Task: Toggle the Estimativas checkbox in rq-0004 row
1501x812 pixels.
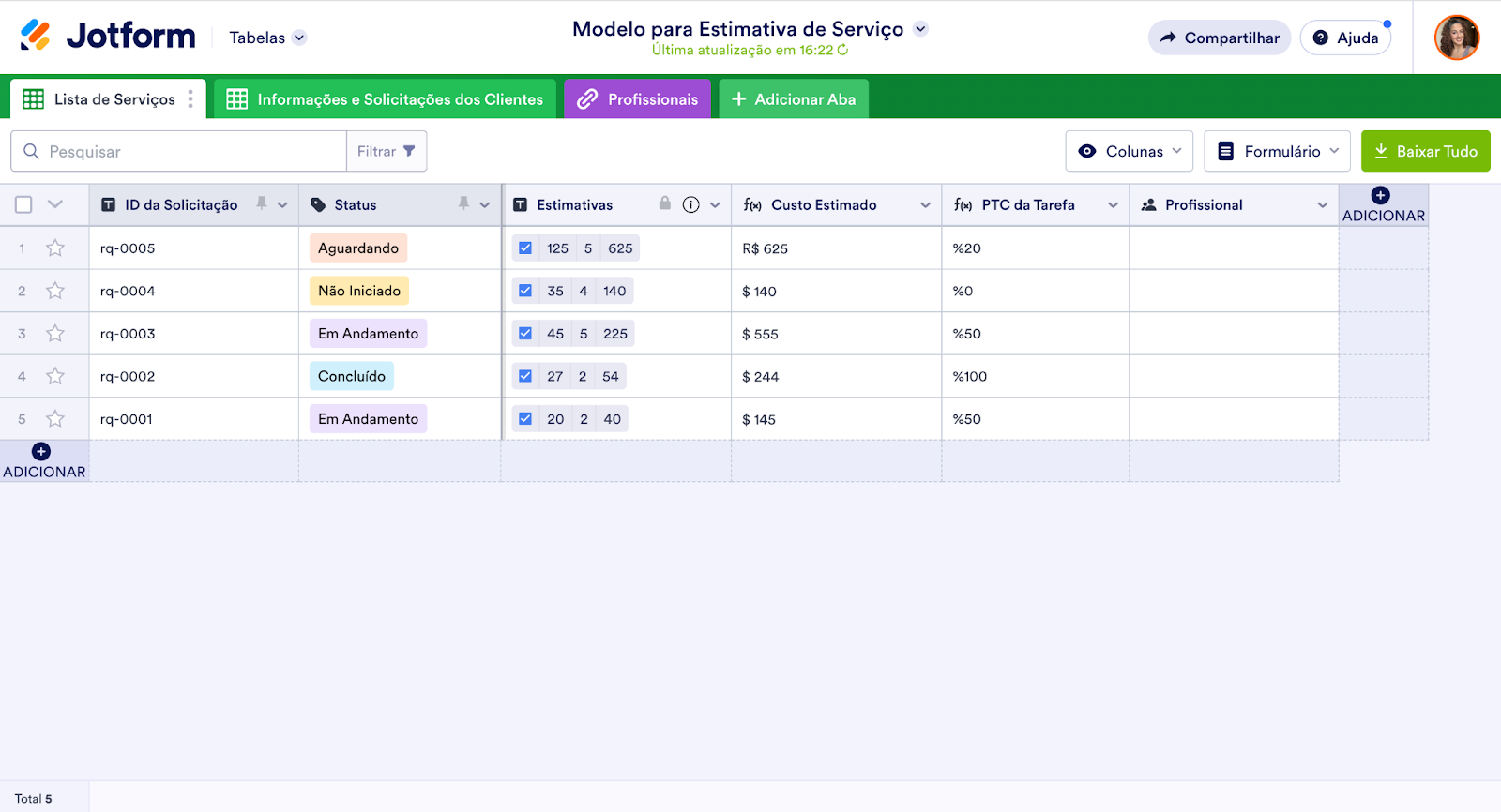Action: 525,291
